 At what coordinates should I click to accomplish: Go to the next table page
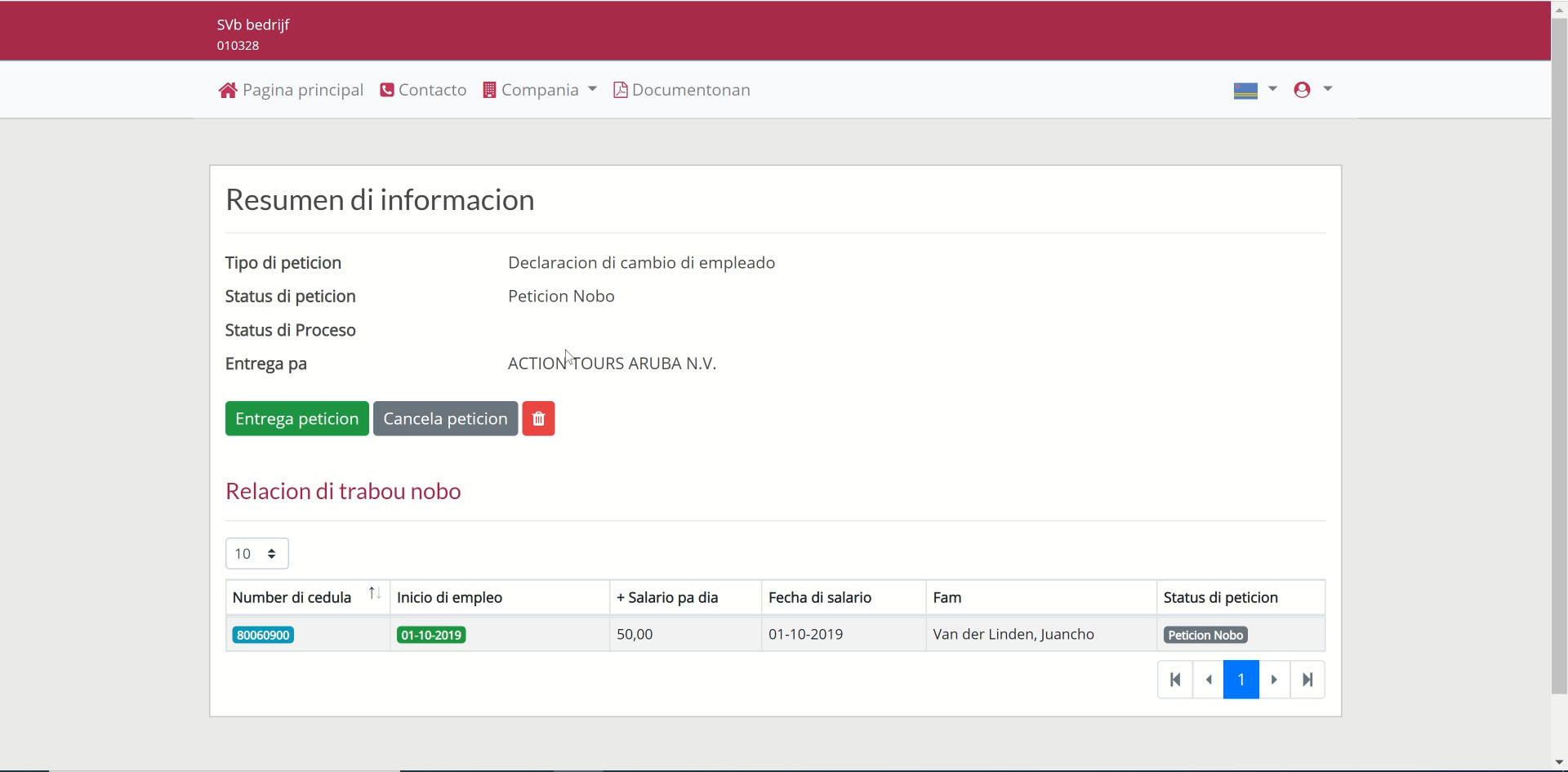tap(1274, 680)
